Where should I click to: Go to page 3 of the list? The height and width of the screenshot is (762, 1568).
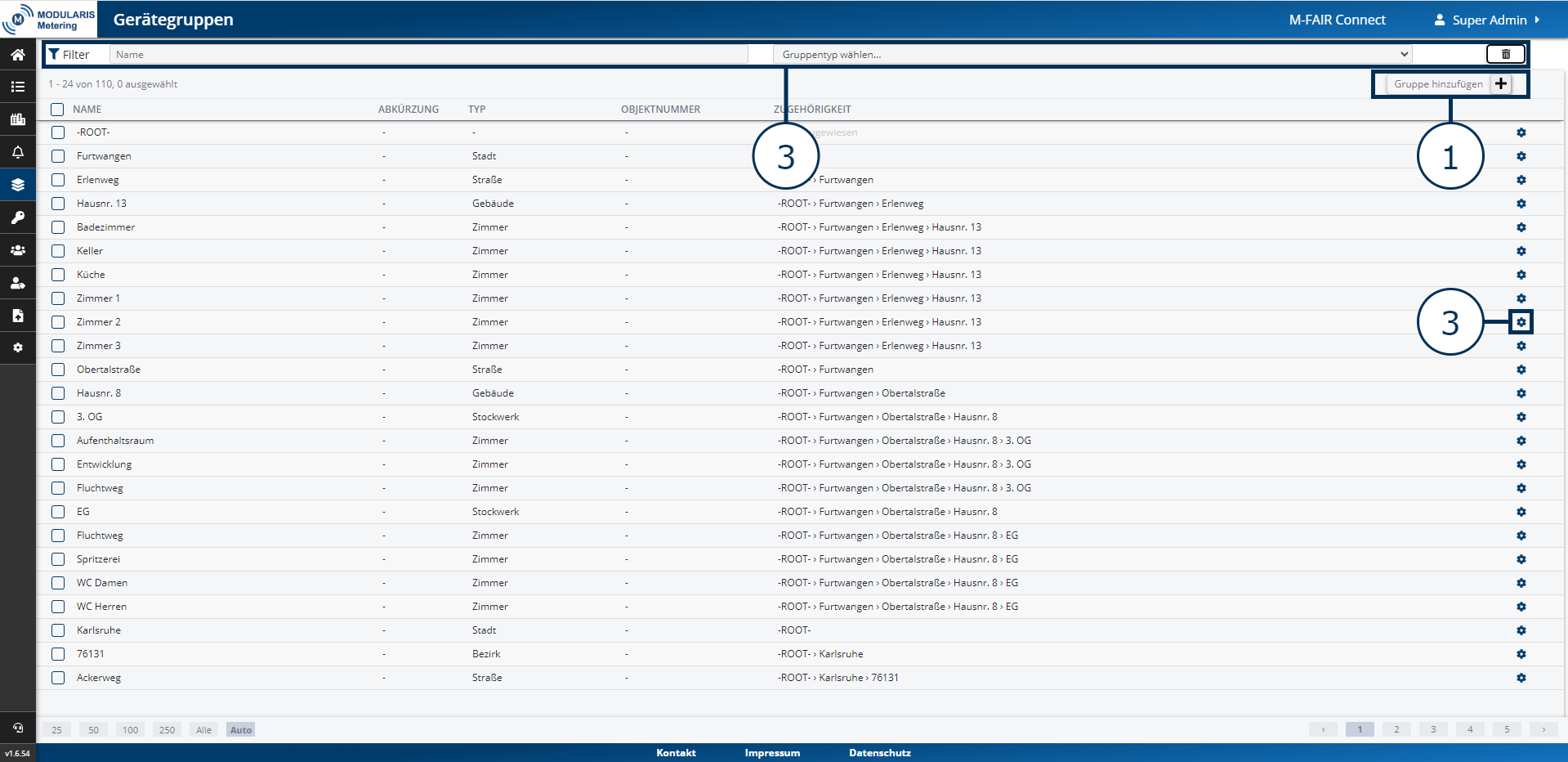(x=1432, y=729)
